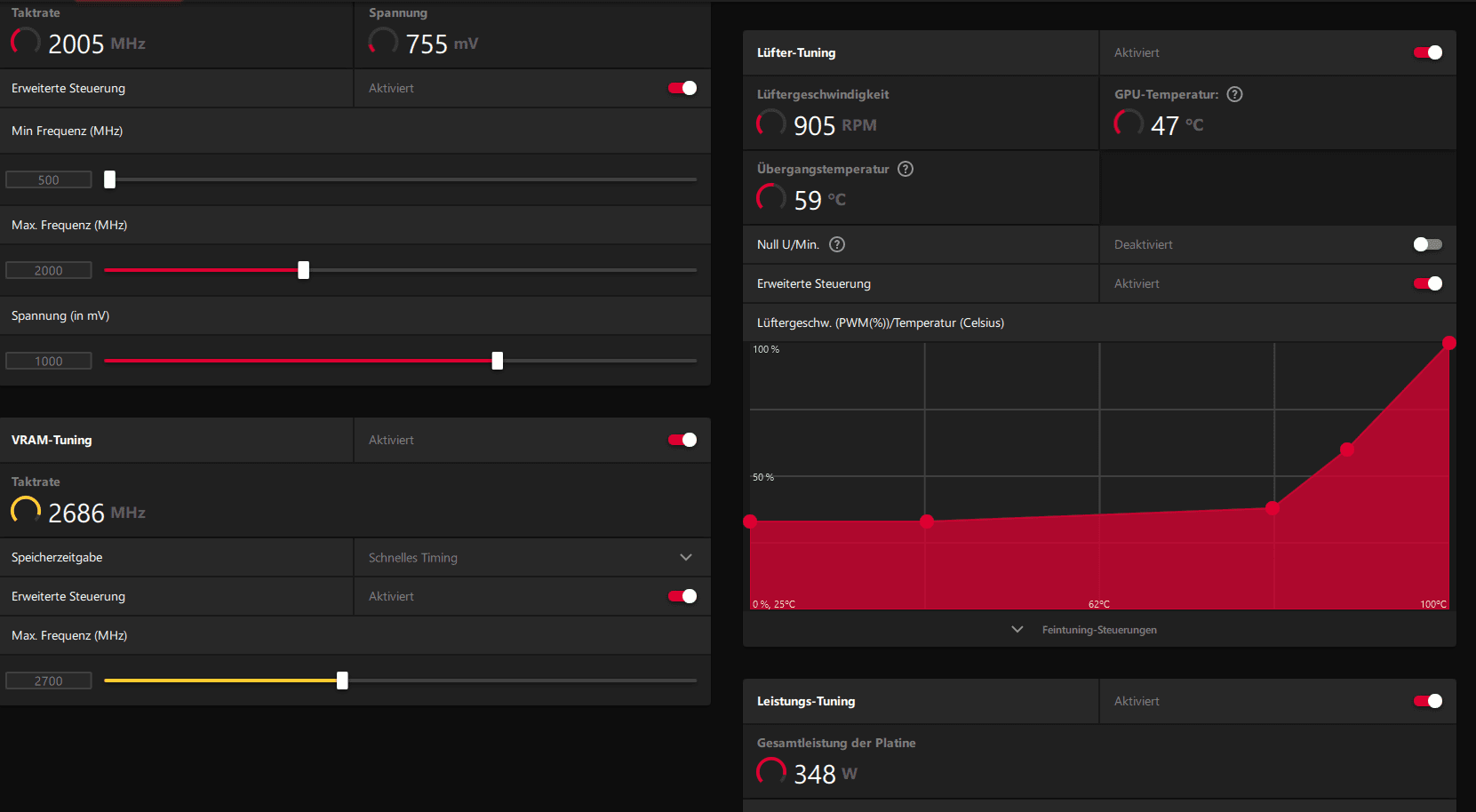Expand the Feintuning-Steuerungen section

pyautogui.click(x=1017, y=629)
